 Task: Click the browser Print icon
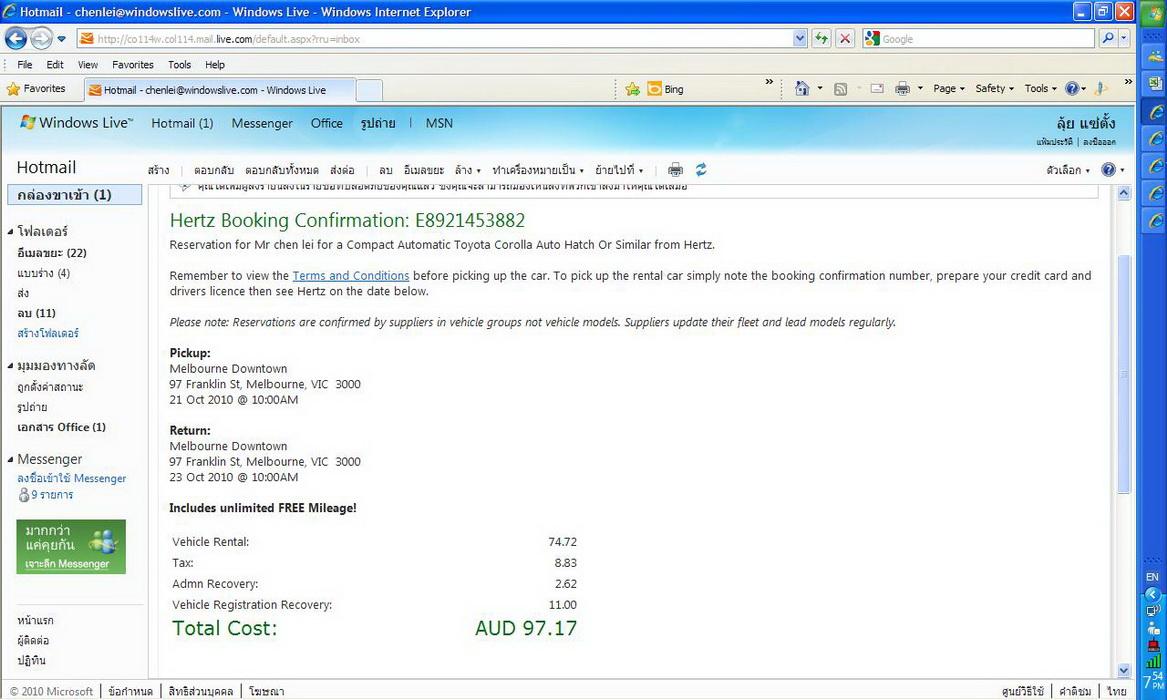tap(902, 89)
